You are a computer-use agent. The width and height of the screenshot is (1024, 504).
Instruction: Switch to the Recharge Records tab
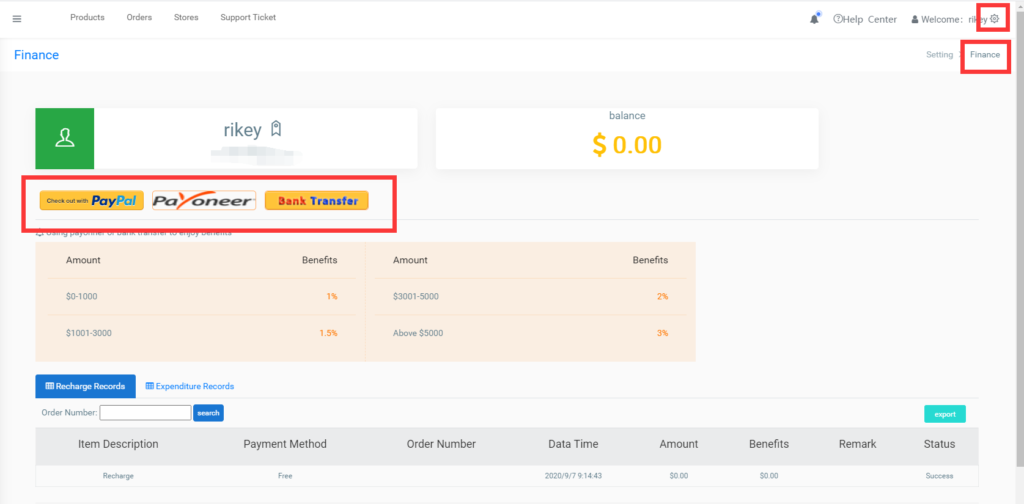(86, 386)
